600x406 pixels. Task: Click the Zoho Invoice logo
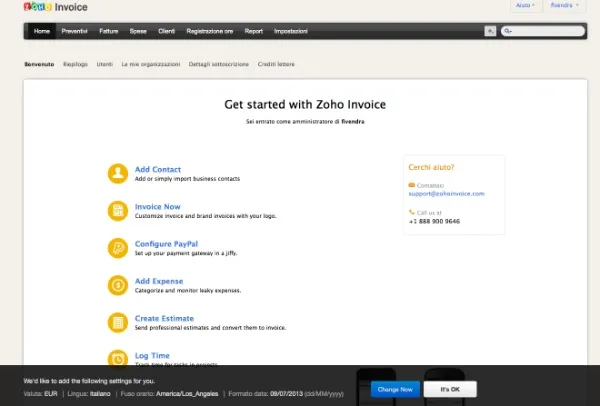pos(55,7)
